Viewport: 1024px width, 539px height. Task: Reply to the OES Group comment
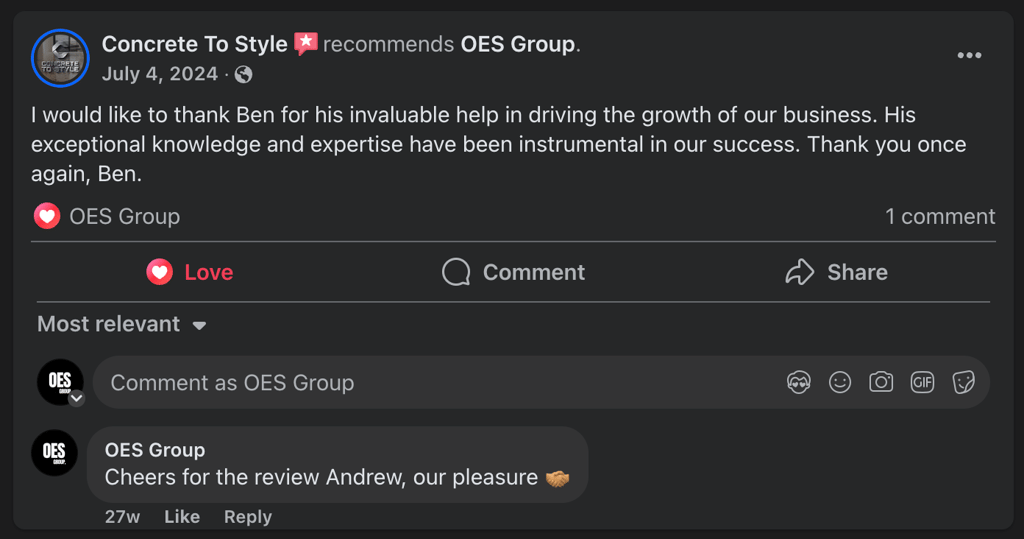tap(247, 517)
